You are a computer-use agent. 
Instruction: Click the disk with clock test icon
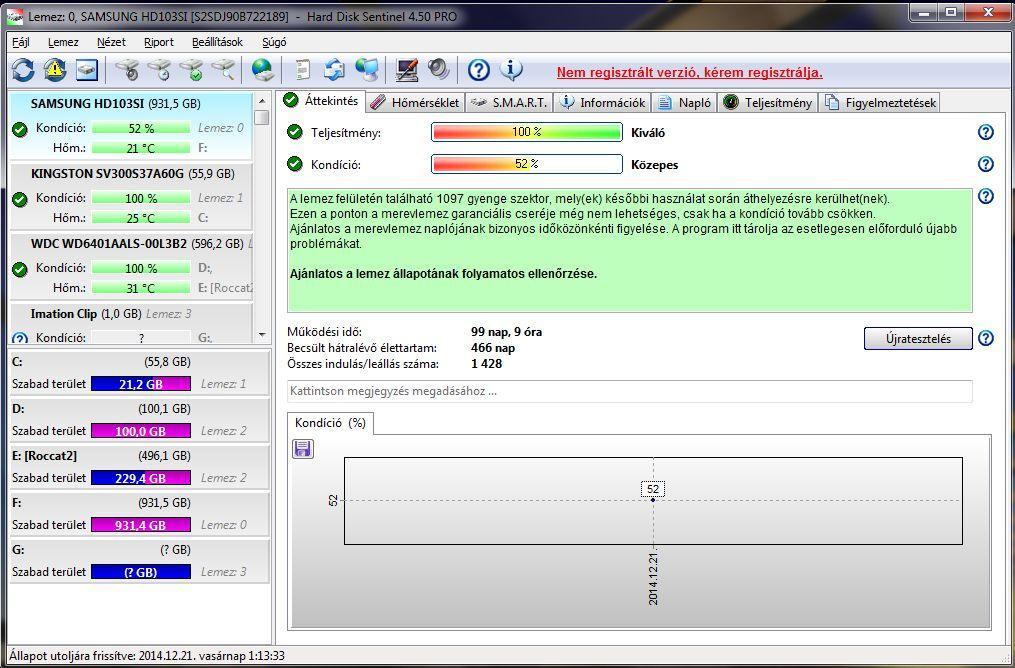159,70
